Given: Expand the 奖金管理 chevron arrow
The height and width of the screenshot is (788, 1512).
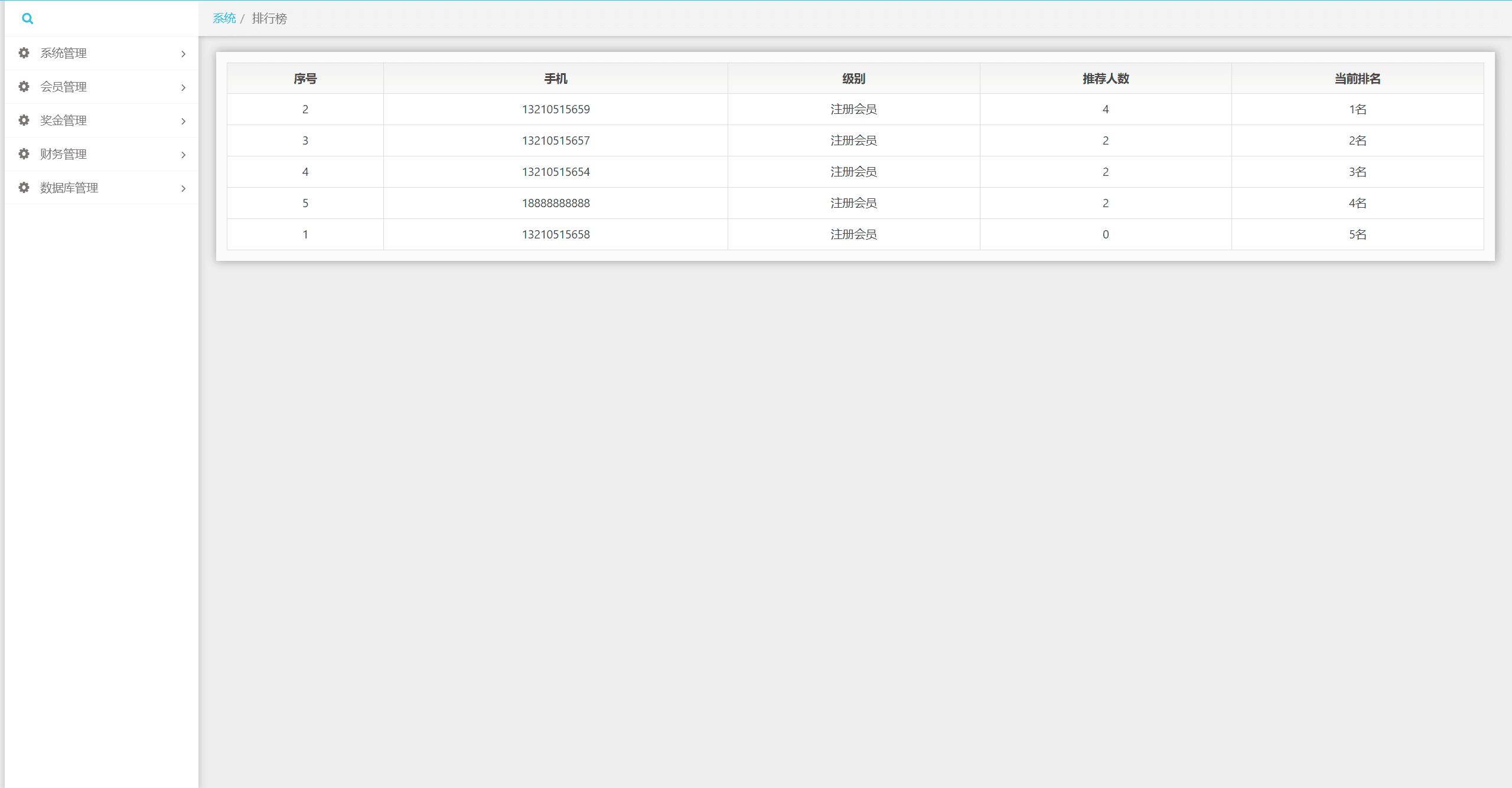Looking at the screenshot, I should click(x=183, y=121).
